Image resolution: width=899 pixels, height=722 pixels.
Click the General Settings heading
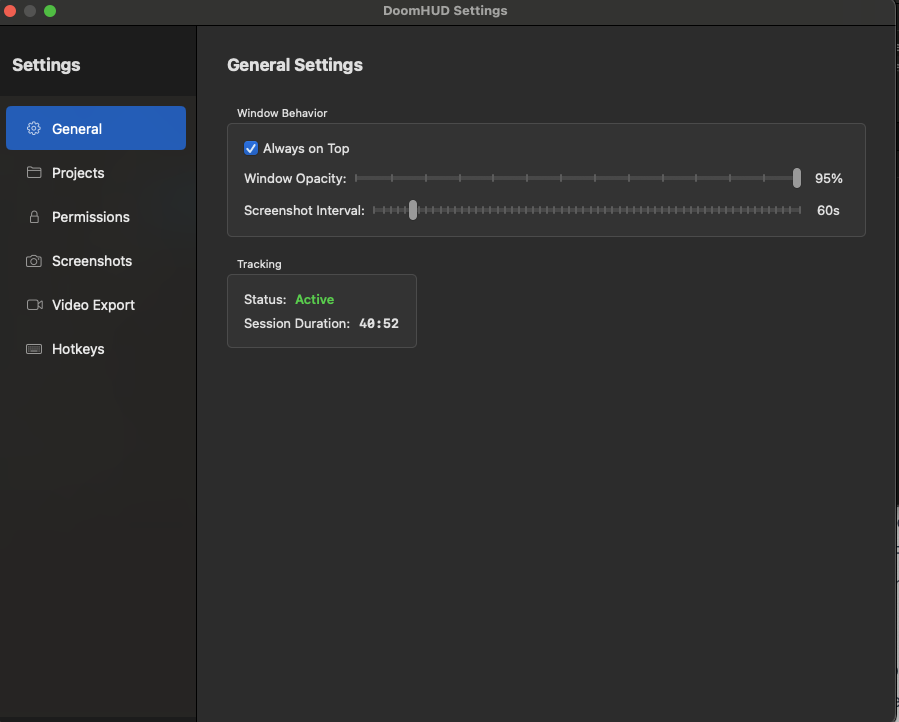(x=295, y=65)
